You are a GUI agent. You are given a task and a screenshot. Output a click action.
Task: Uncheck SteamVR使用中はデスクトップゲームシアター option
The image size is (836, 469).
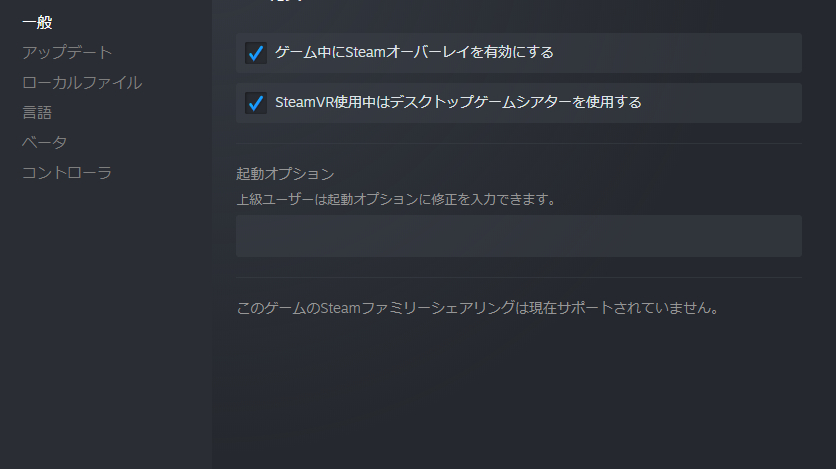pyautogui.click(x=256, y=103)
